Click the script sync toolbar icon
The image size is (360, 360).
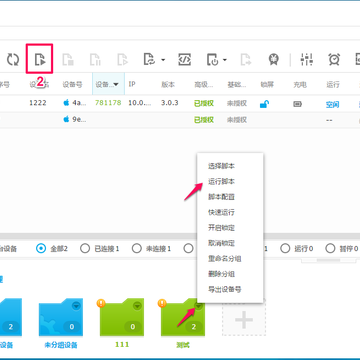click(x=150, y=60)
